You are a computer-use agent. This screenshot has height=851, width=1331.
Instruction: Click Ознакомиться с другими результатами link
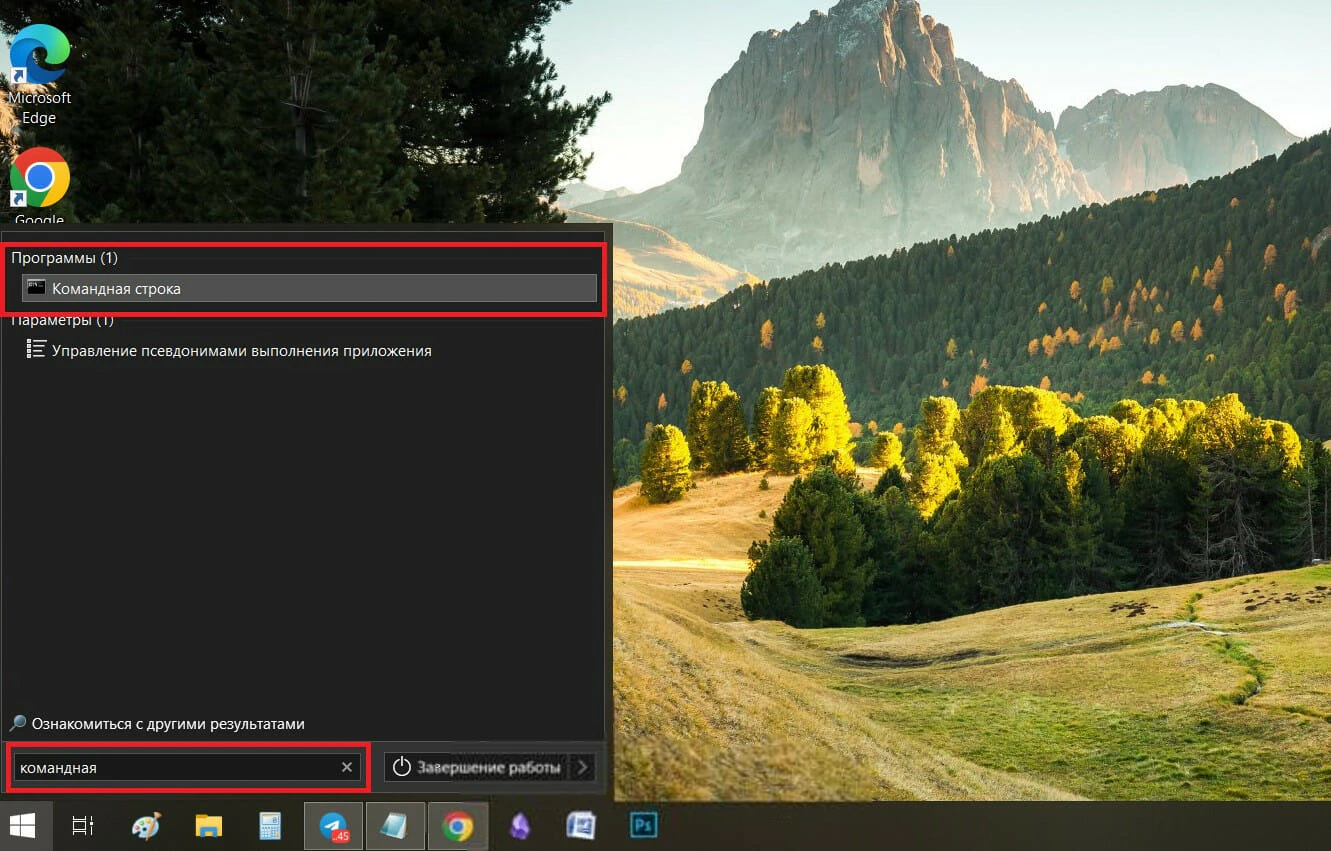click(x=168, y=724)
